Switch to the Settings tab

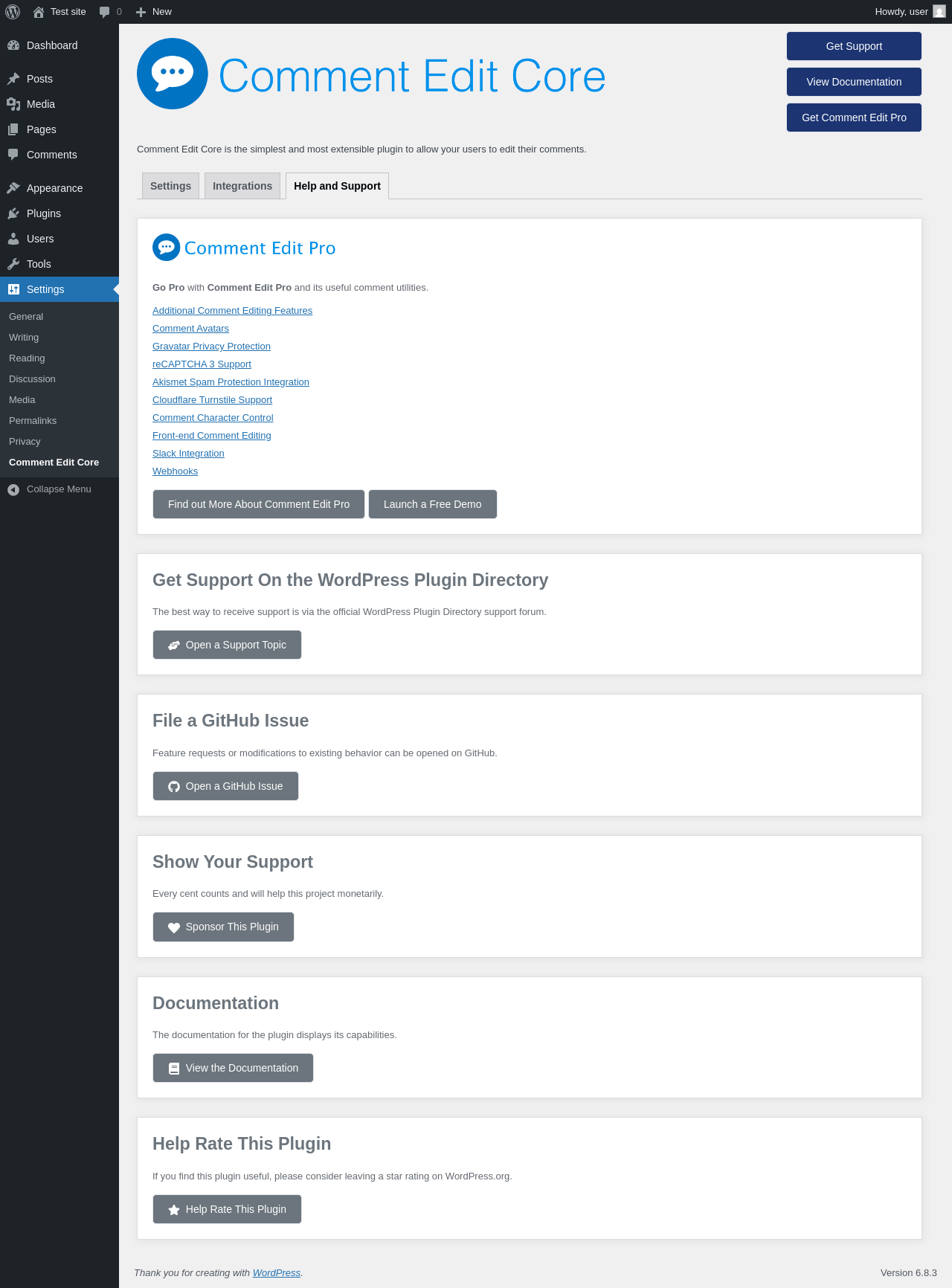[170, 186]
